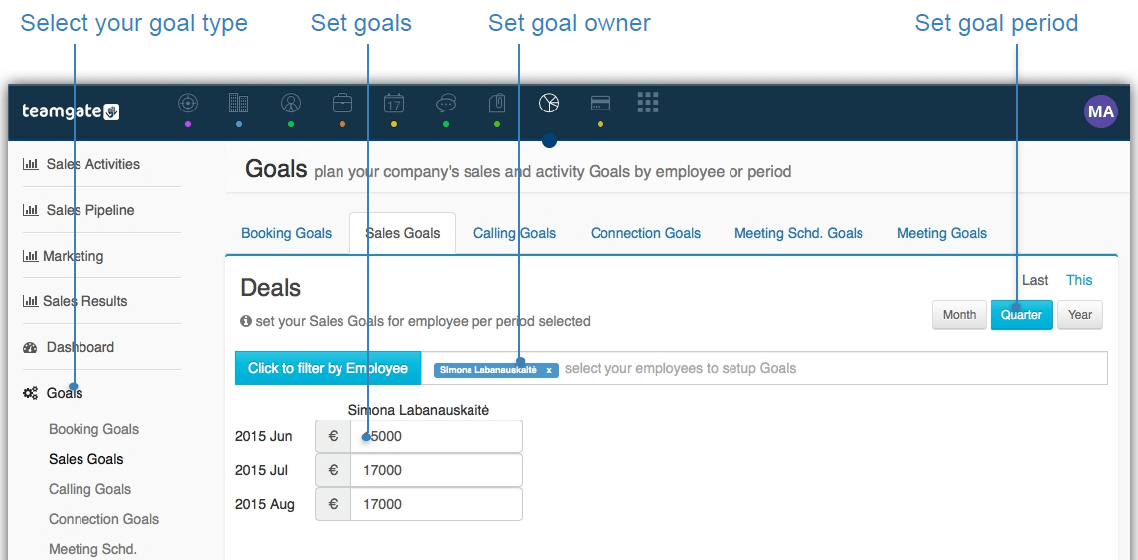
Task: Remove the Simona Labanauskaitė employee tag
Action: (549, 370)
